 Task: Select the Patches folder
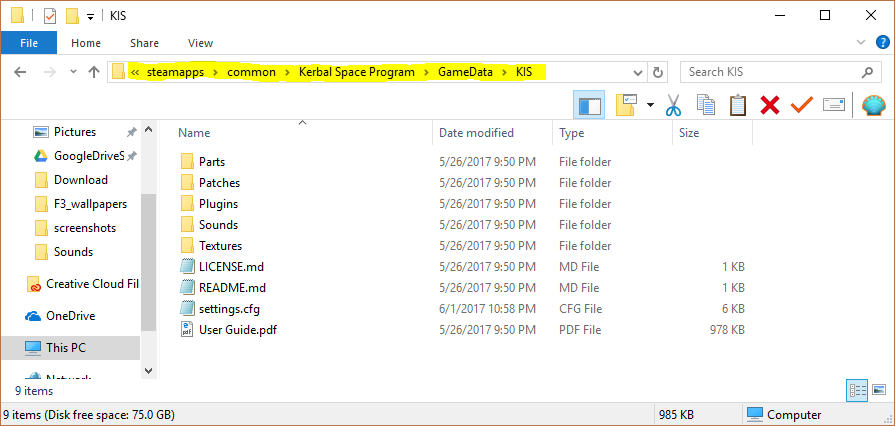(219, 183)
